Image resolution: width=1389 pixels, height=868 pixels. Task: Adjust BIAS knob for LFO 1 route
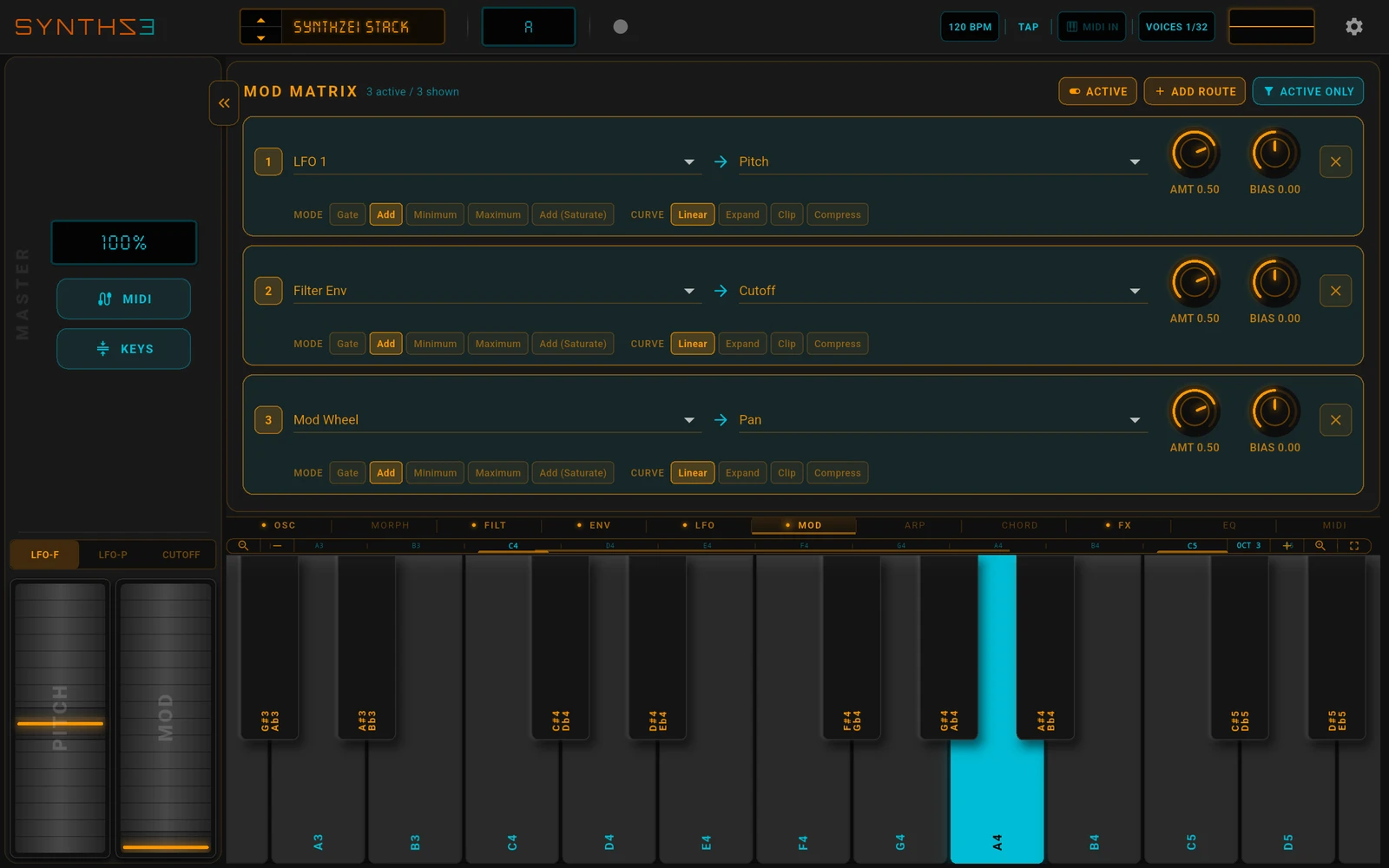[x=1274, y=154]
